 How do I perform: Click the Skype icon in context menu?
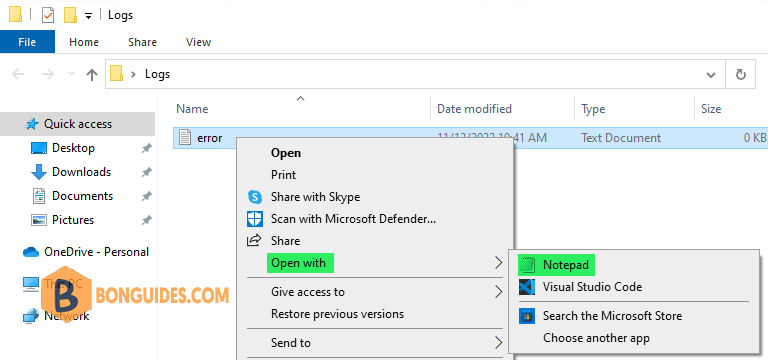255,197
